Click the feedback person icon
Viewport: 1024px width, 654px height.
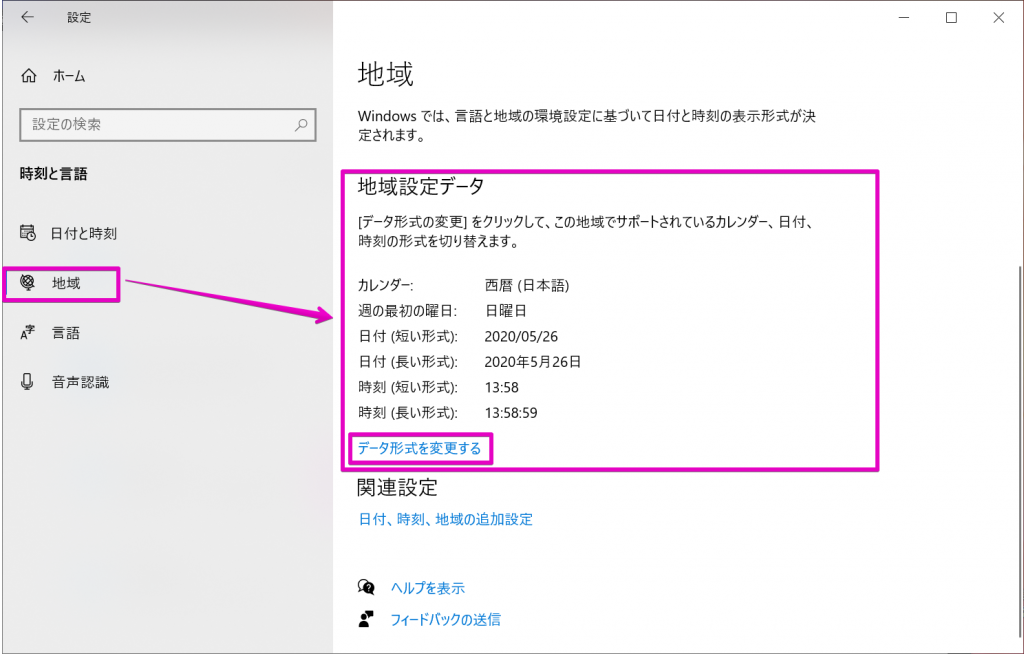(x=366, y=619)
